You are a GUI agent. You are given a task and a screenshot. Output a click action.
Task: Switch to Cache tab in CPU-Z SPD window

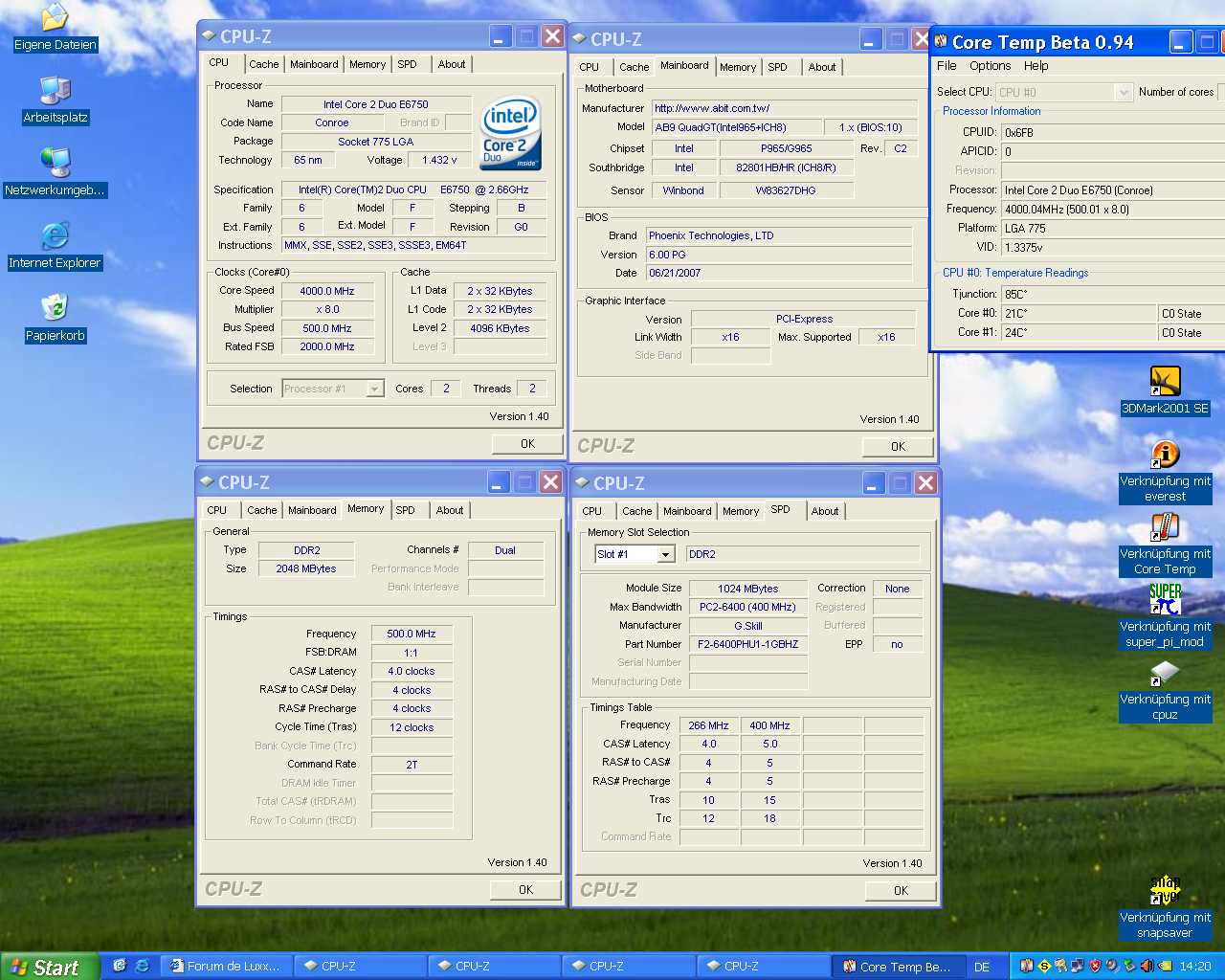[637, 511]
